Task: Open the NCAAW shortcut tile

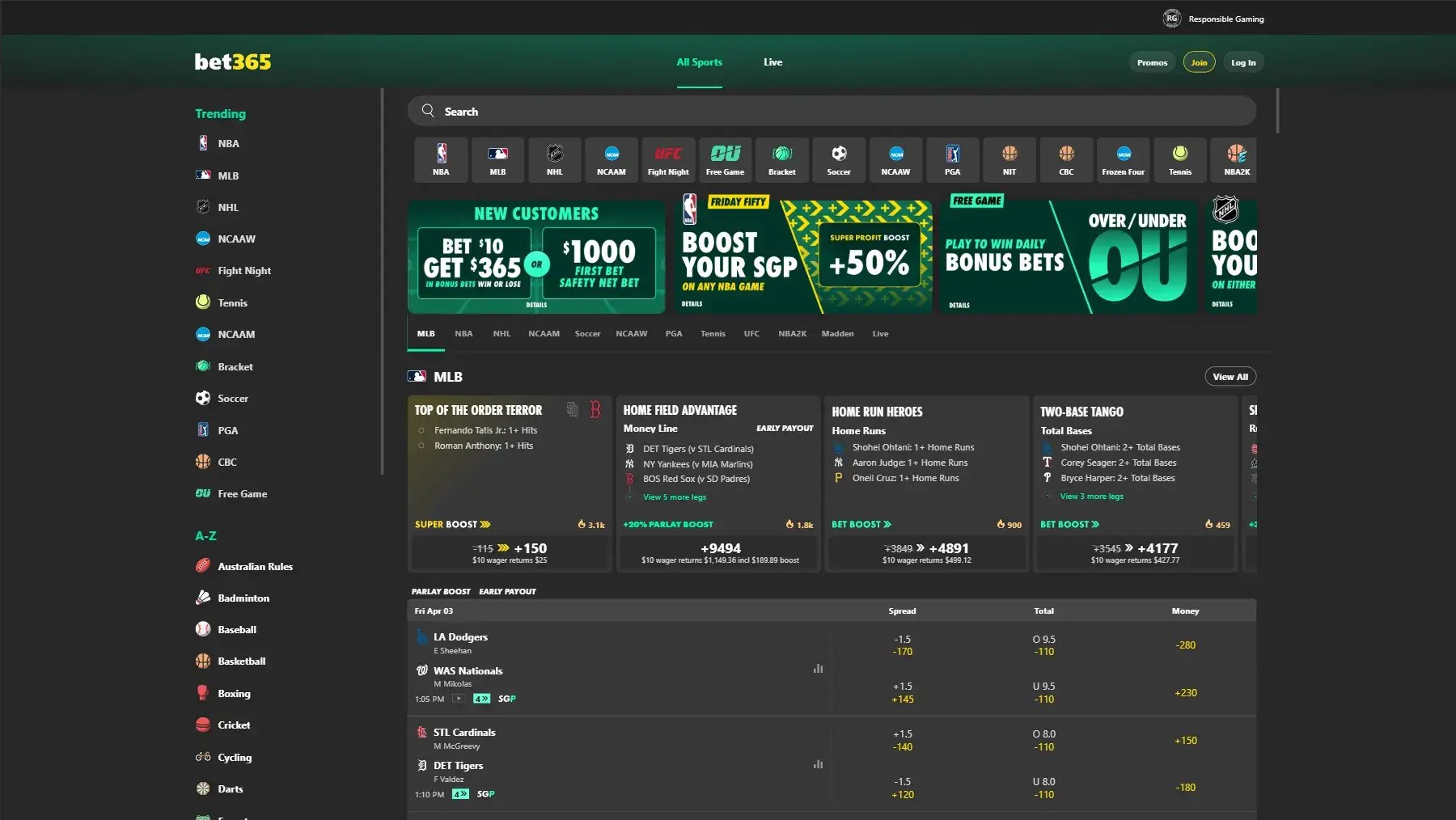Action: pyautogui.click(x=895, y=159)
